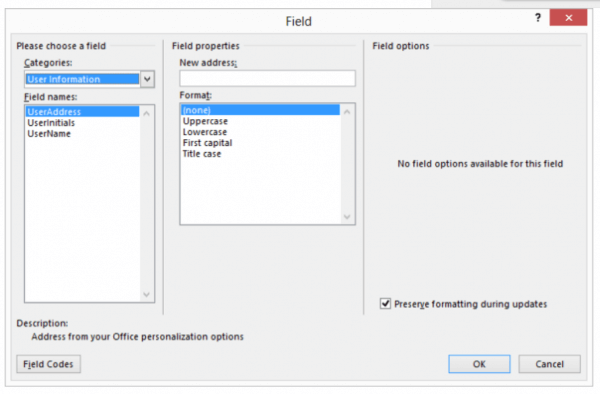Choose Title case format
Image resolution: width=600 pixels, height=394 pixels.
tap(202, 154)
